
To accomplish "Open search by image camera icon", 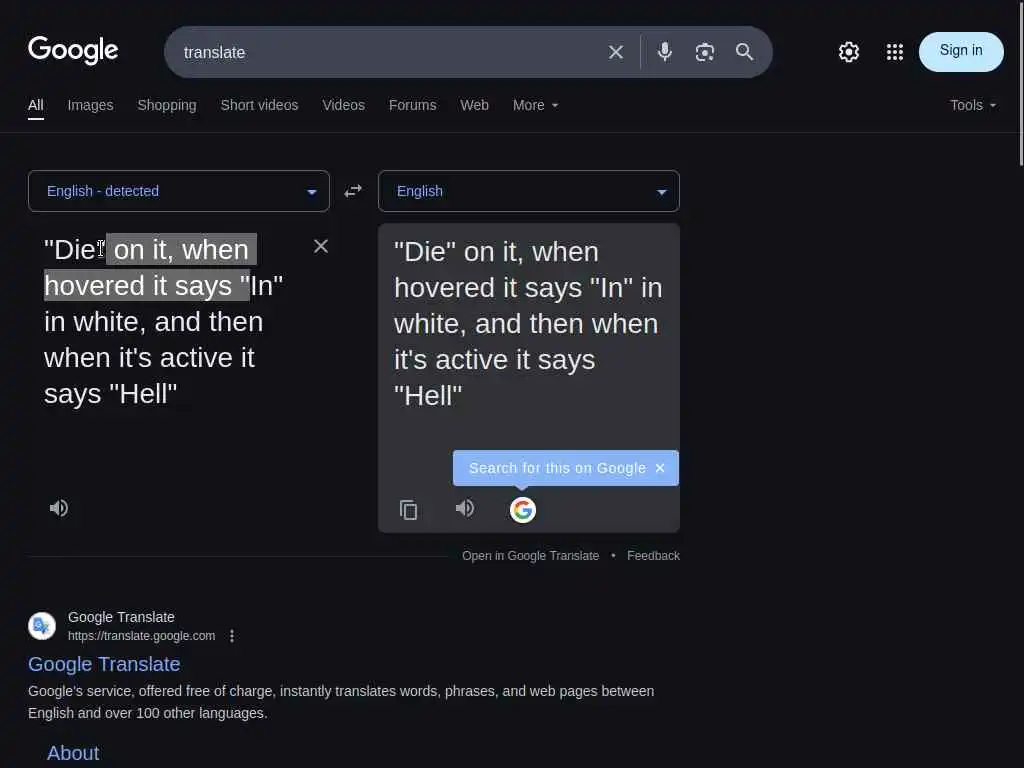I will (x=705, y=52).
